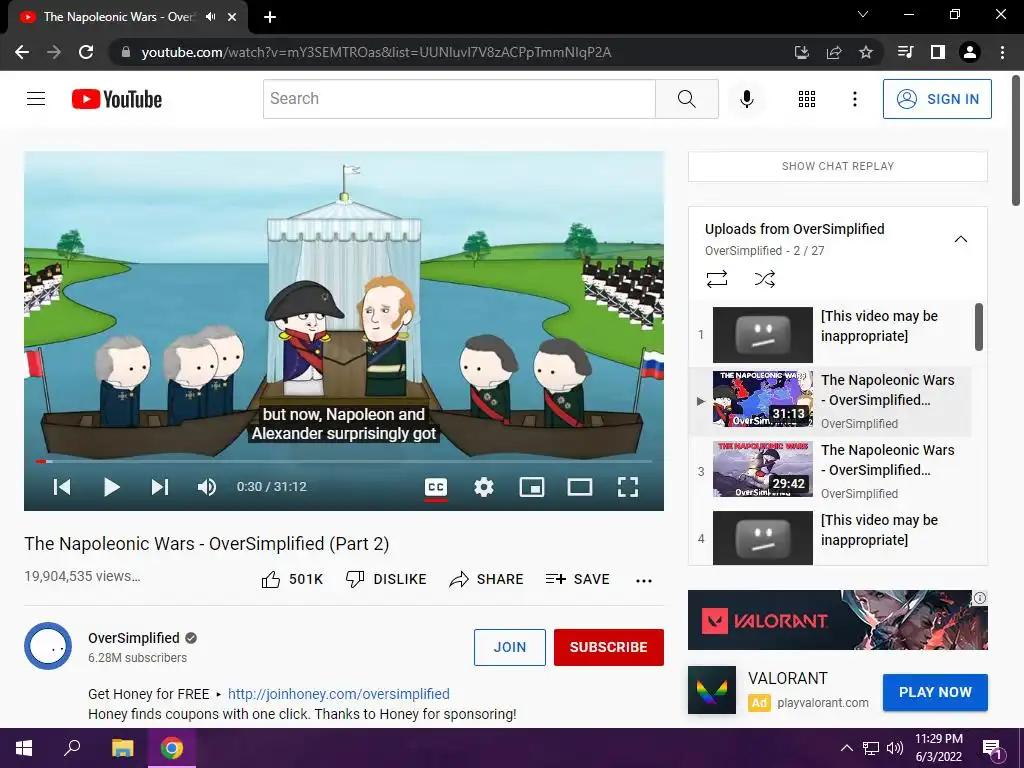Open ad info icon on Valorant banner
The image size is (1024, 768).
point(980,598)
